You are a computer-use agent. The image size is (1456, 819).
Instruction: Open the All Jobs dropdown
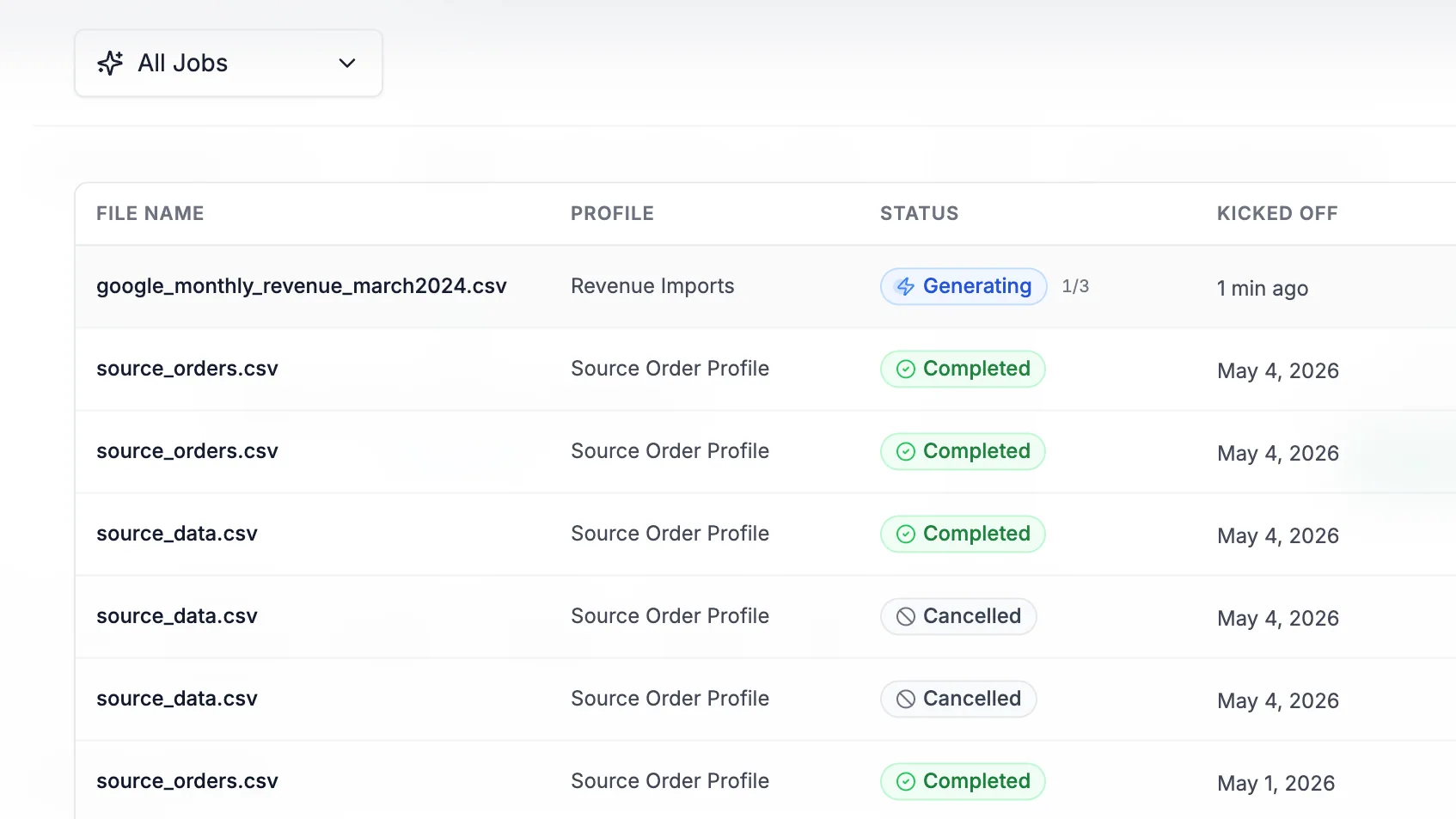tap(229, 64)
